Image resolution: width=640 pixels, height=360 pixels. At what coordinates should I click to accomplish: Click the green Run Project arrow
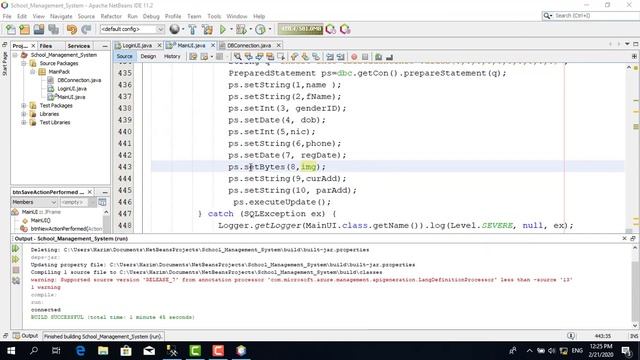222,29
